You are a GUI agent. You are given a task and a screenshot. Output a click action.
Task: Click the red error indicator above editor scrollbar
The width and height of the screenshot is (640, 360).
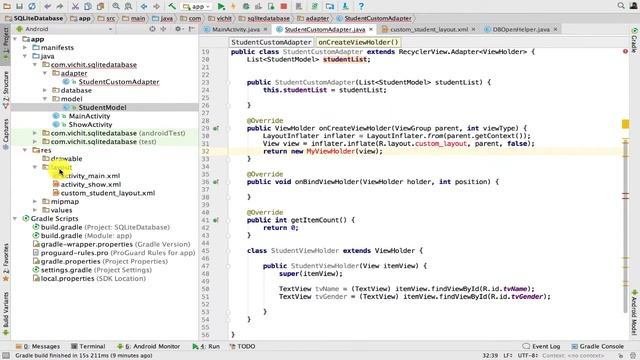[625, 51]
